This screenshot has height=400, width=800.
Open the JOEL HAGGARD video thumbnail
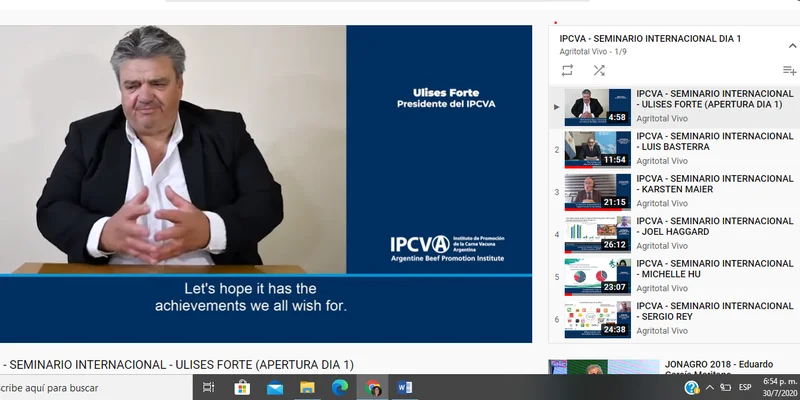[597, 235]
